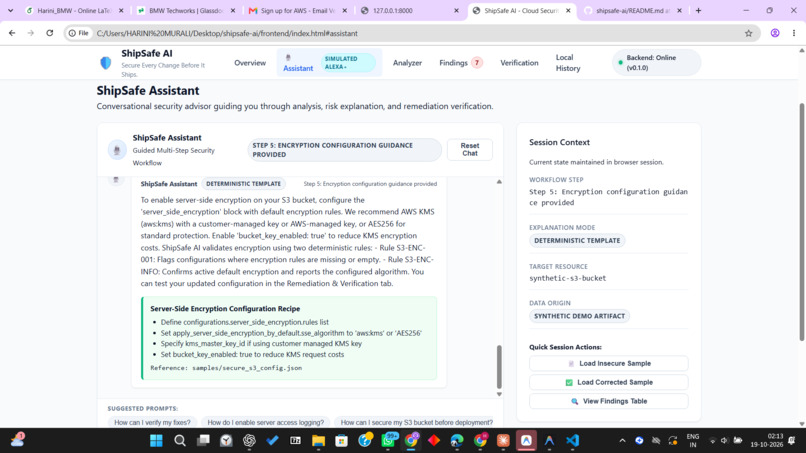The height and width of the screenshot is (453, 806).
Task: Select prompt 'How do I enable server access logging?'
Action: (265, 422)
